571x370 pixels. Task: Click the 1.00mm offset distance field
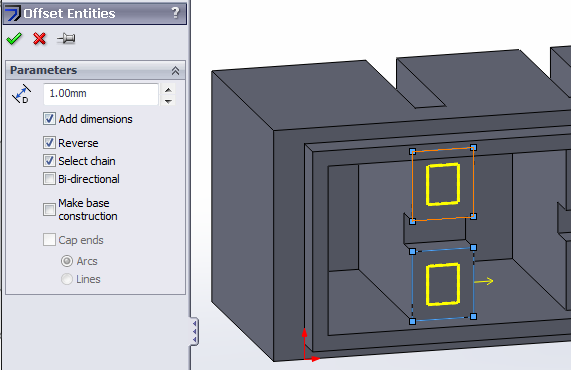point(101,94)
